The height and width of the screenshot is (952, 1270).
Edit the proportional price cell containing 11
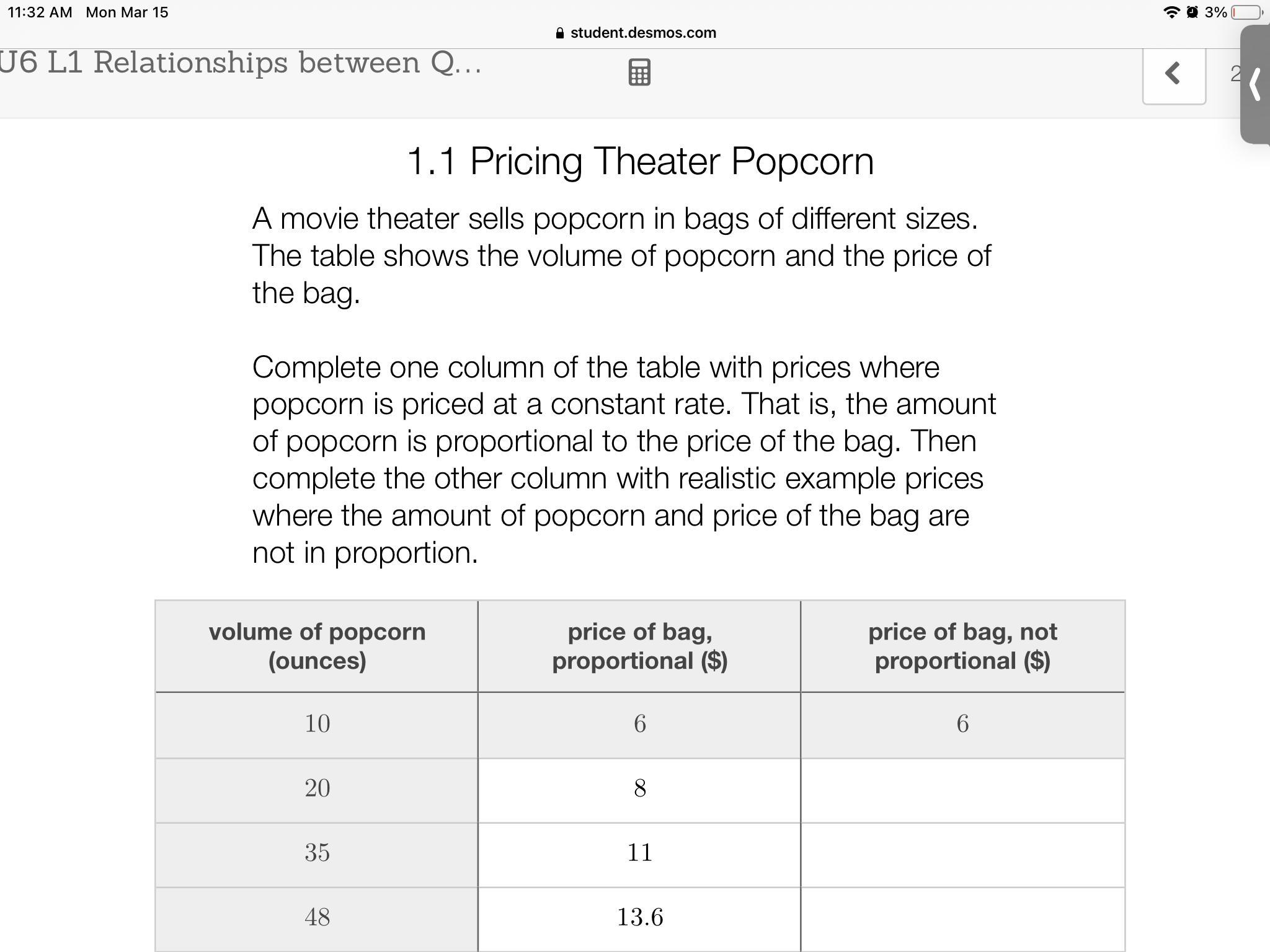click(x=639, y=853)
